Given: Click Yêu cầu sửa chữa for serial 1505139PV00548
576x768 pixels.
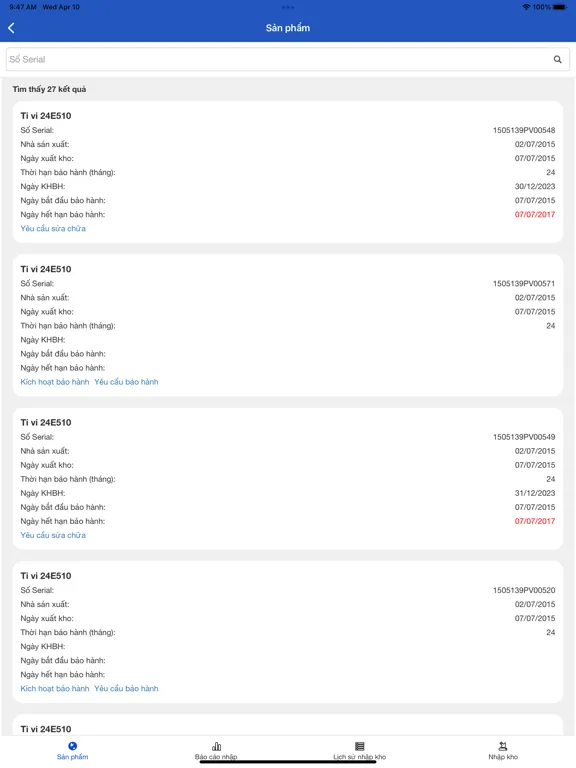Looking at the screenshot, I should tap(53, 228).
